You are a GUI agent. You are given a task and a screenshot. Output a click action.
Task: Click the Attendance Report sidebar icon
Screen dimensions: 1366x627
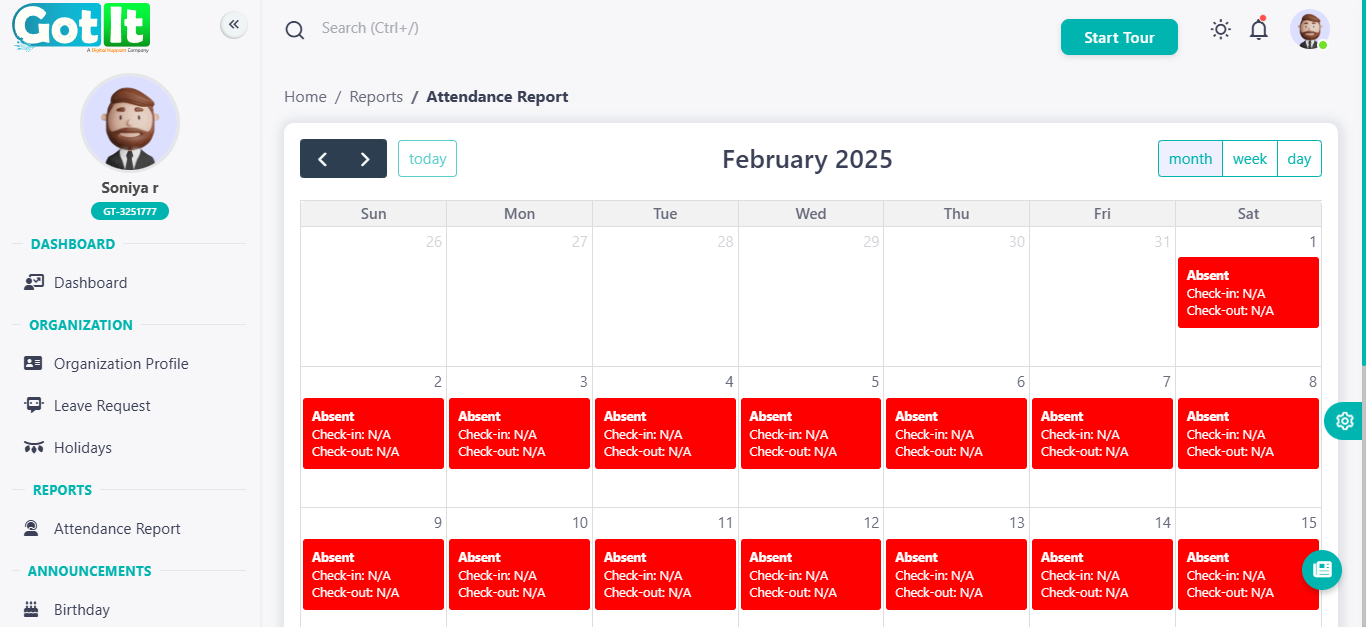32,529
